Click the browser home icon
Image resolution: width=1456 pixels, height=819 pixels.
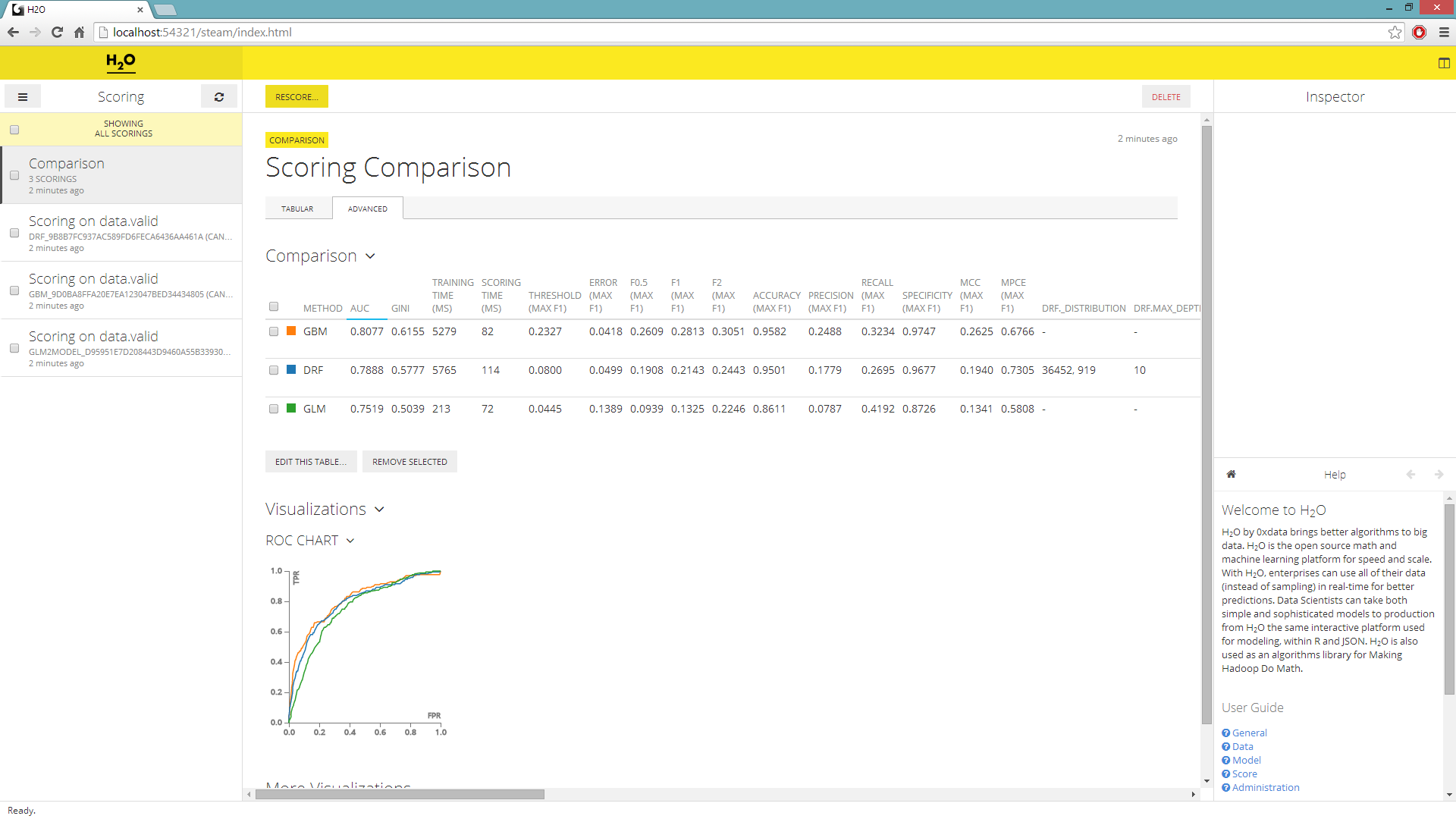[79, 32]
